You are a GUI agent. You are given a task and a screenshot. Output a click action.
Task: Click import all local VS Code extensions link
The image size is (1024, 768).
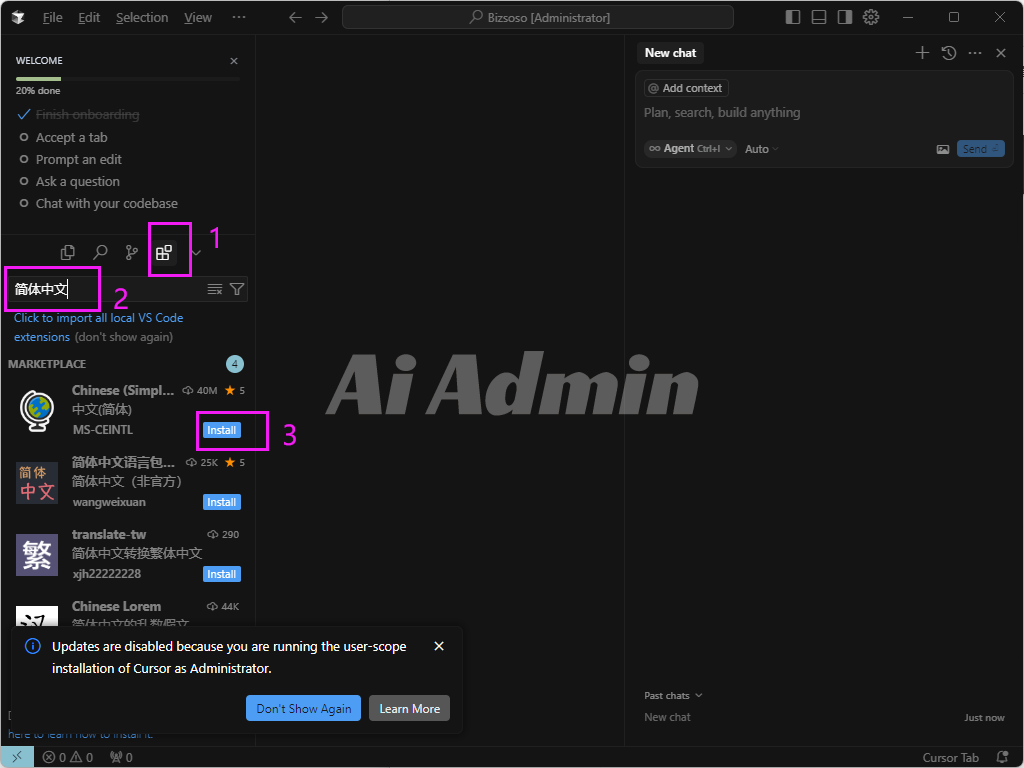point(99,327)
